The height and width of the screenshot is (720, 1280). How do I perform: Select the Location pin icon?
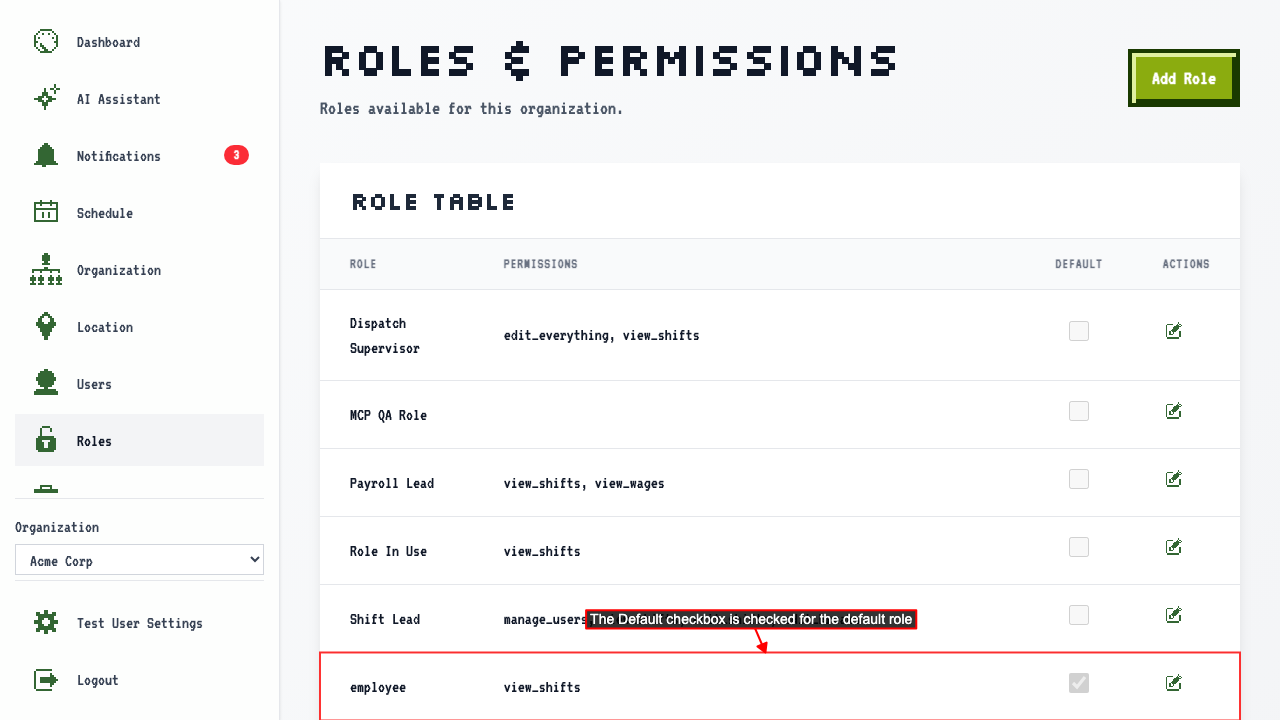46,326
